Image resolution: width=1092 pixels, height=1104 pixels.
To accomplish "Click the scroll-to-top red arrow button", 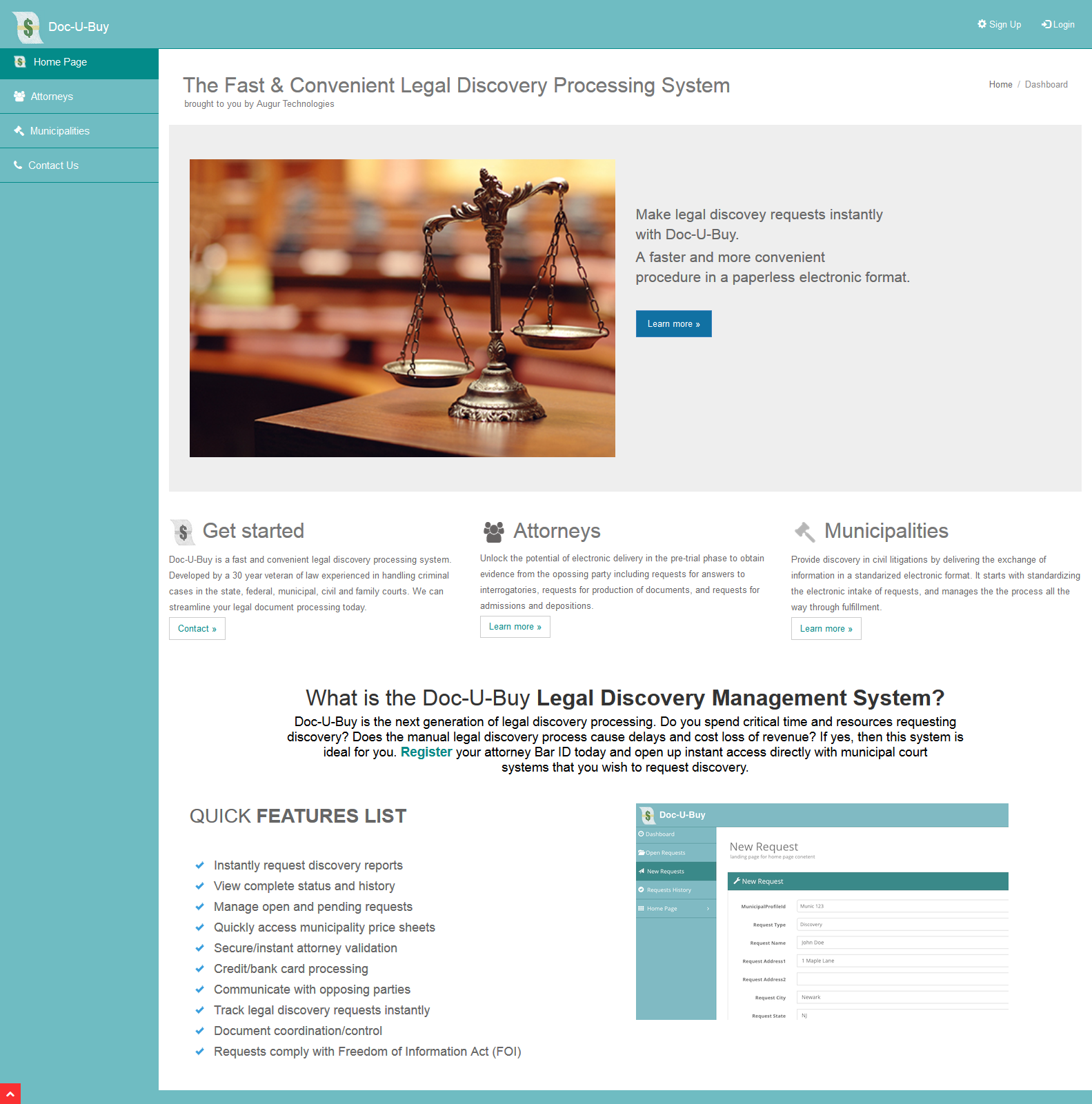I will (x=10, y=1094).
